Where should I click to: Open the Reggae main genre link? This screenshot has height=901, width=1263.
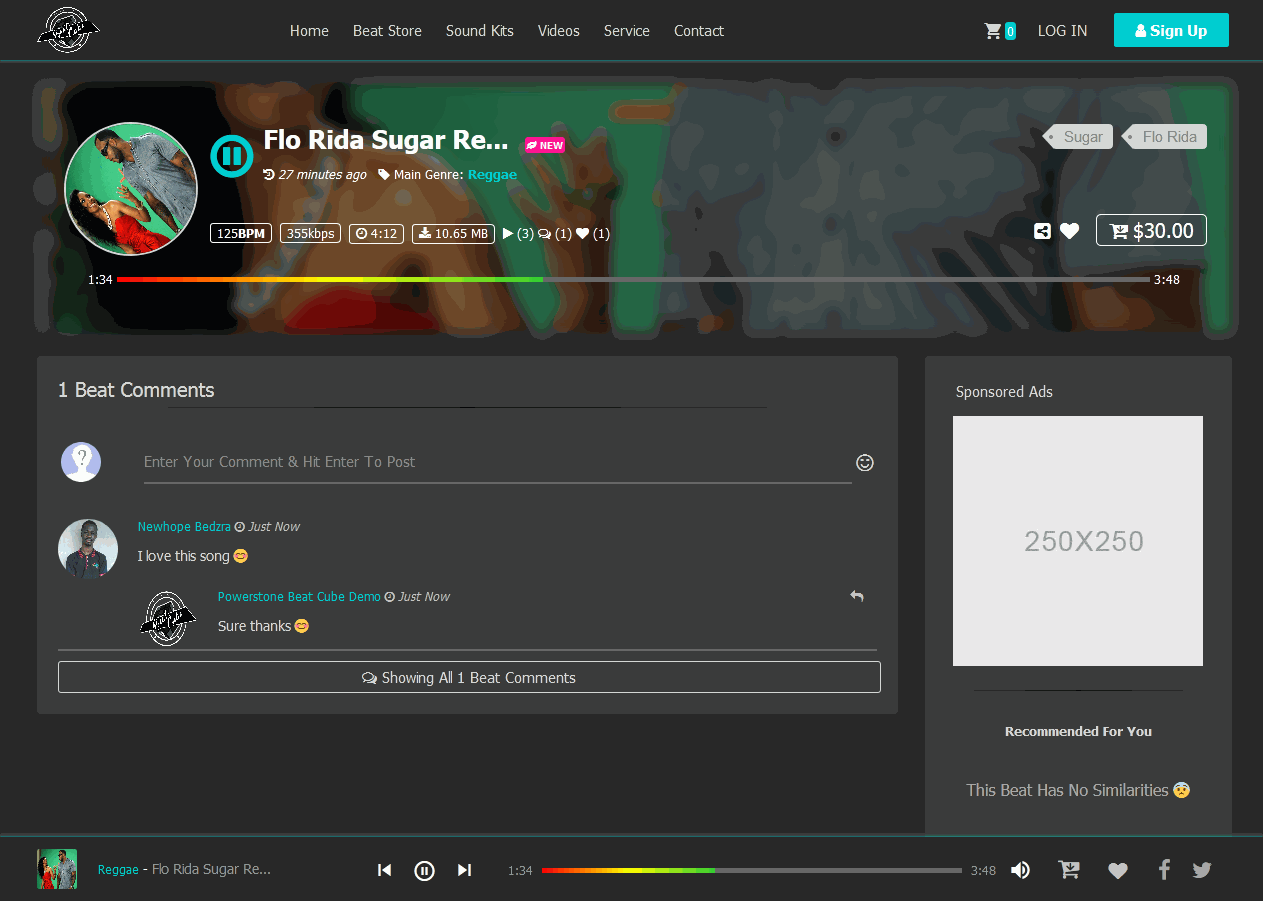point(491,174)
